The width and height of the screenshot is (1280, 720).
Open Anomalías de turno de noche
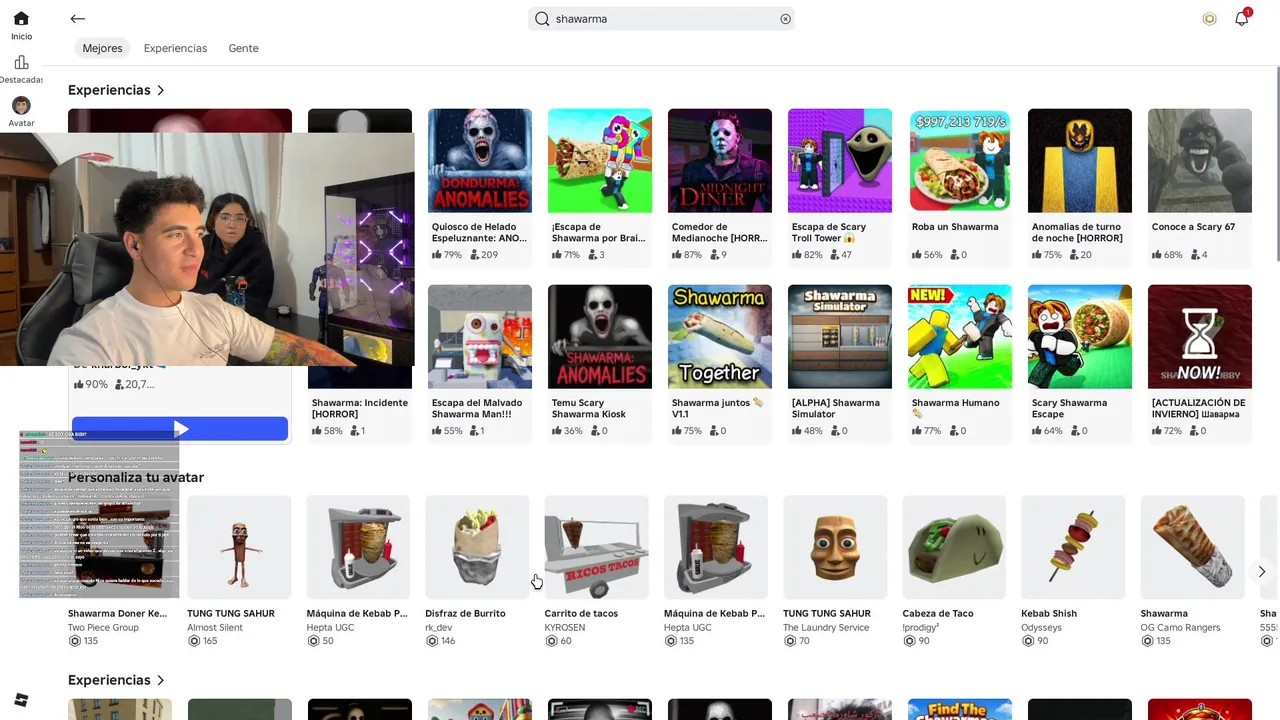point(1080,161)
